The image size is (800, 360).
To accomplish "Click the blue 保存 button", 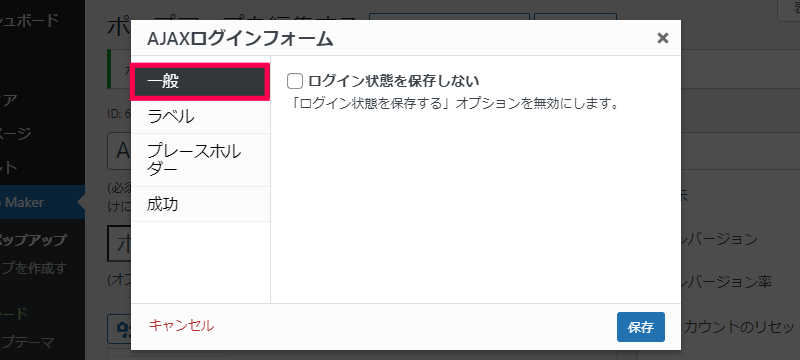I will 640,327.
